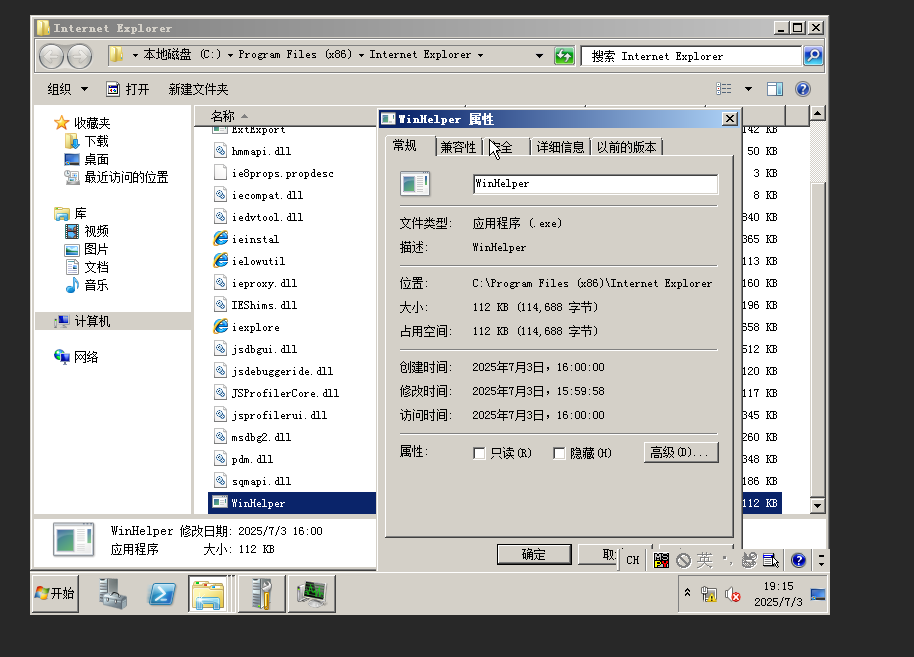Select the hmmapi.dll file icon

(220, 150)
